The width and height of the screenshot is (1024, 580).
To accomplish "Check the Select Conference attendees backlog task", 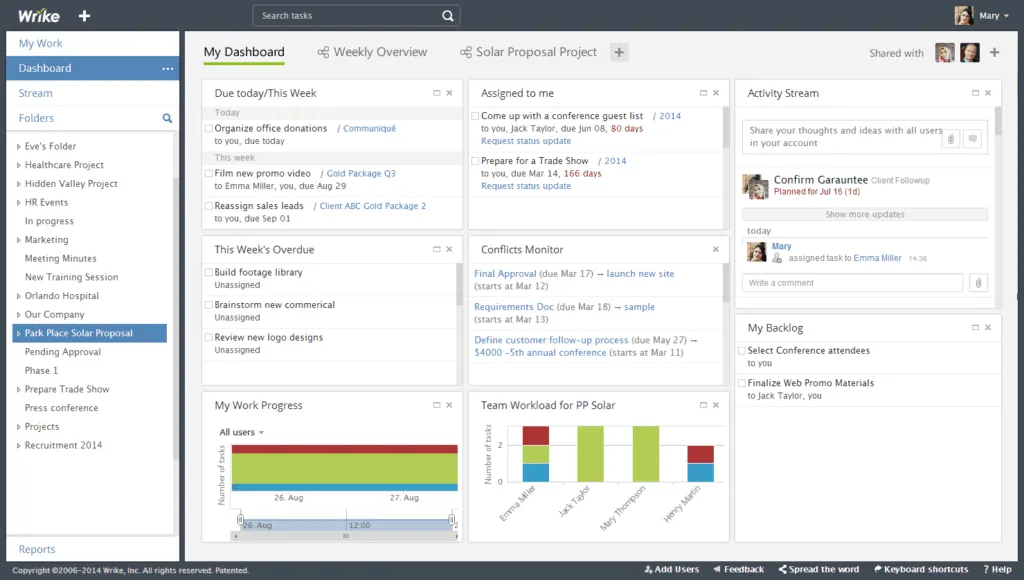I will pyautogui.click(x=742, y=350).
